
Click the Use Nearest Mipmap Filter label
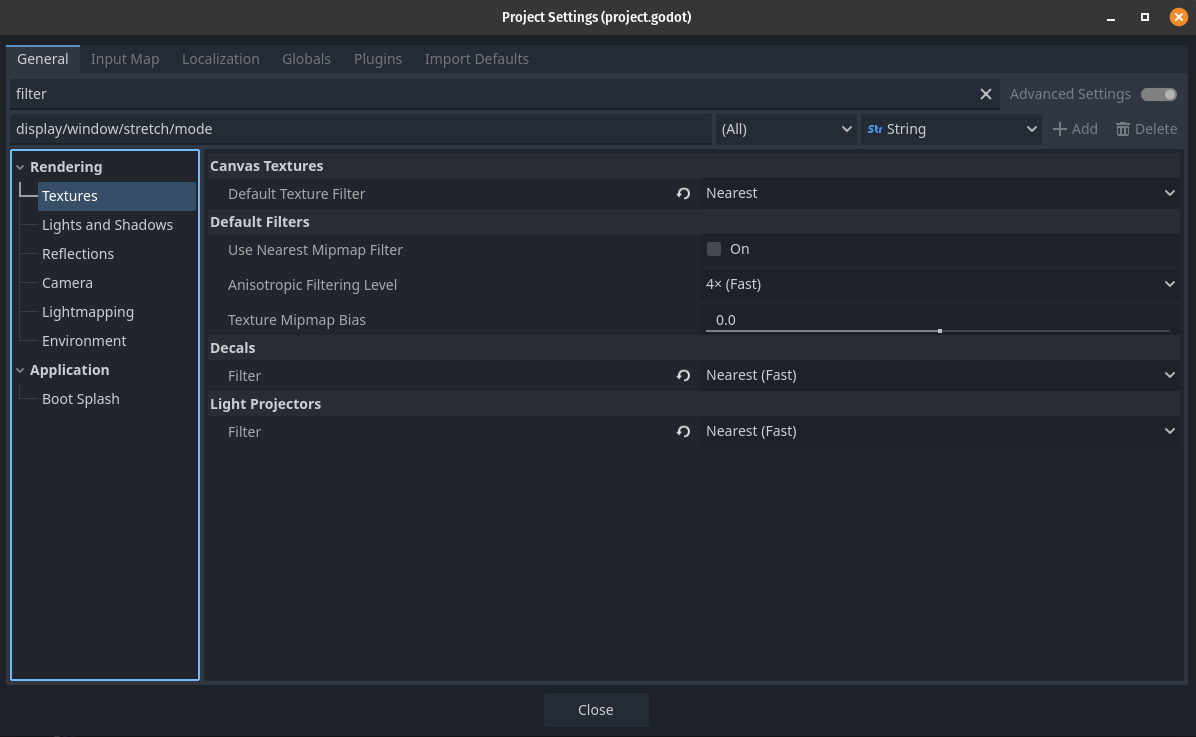point(315,249)
